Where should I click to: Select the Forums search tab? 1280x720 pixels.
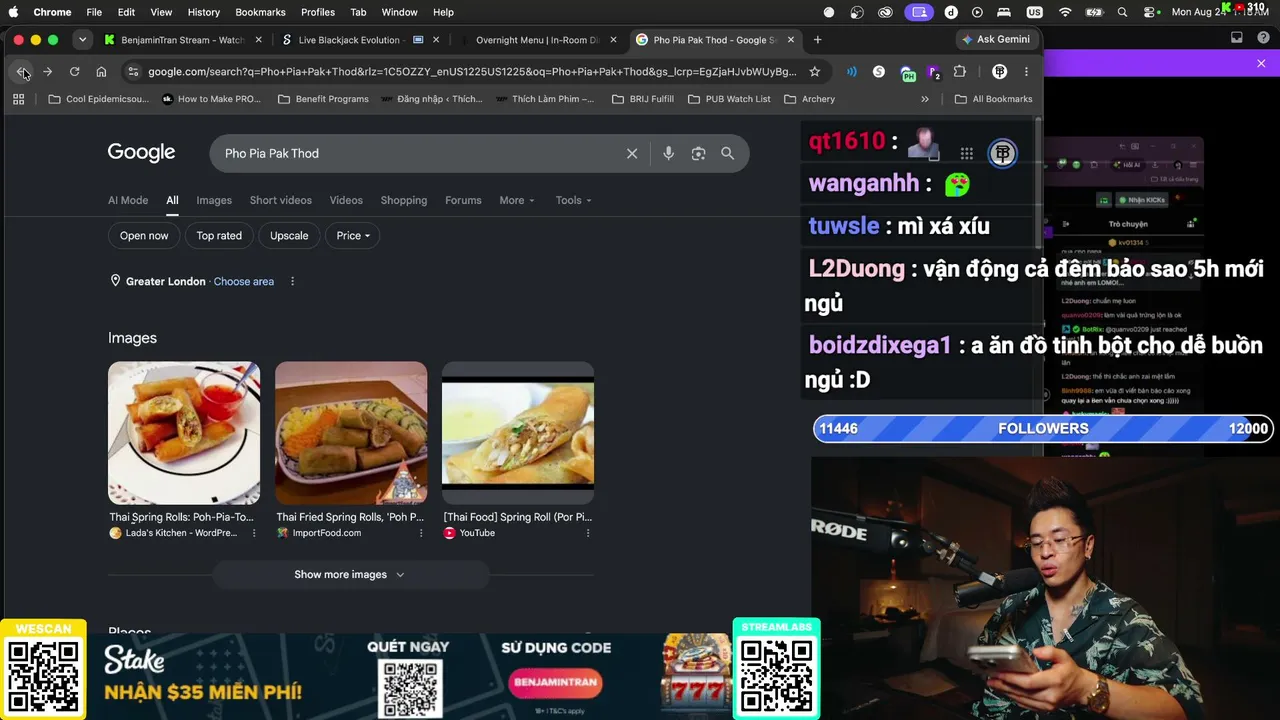click(x=463, y=200)
